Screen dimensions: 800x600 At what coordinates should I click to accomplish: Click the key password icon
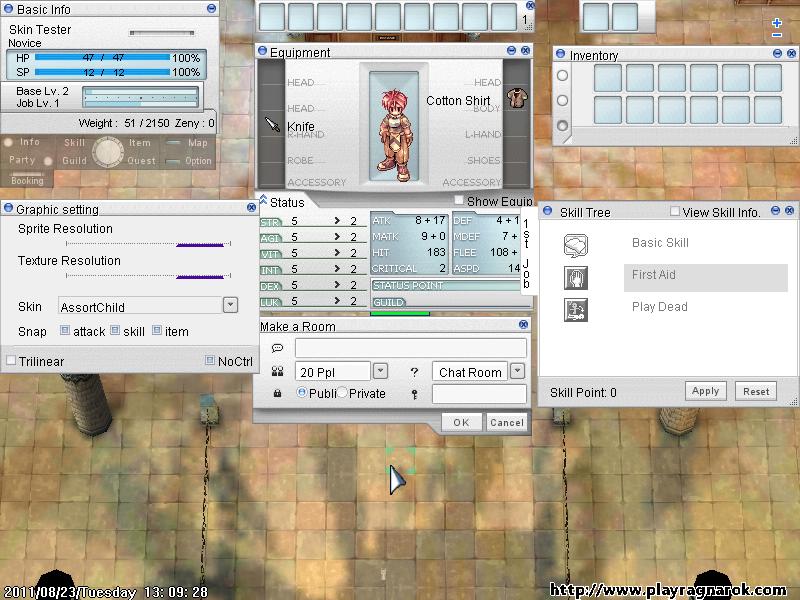tap(414, 394)
